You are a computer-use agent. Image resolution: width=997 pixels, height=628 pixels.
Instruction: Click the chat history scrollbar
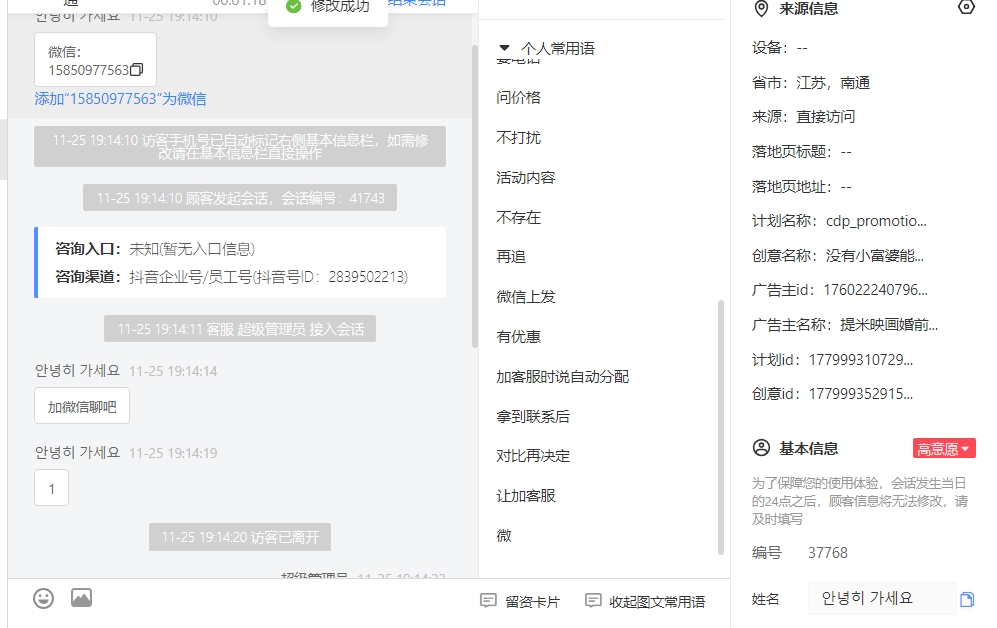point(474,197)
